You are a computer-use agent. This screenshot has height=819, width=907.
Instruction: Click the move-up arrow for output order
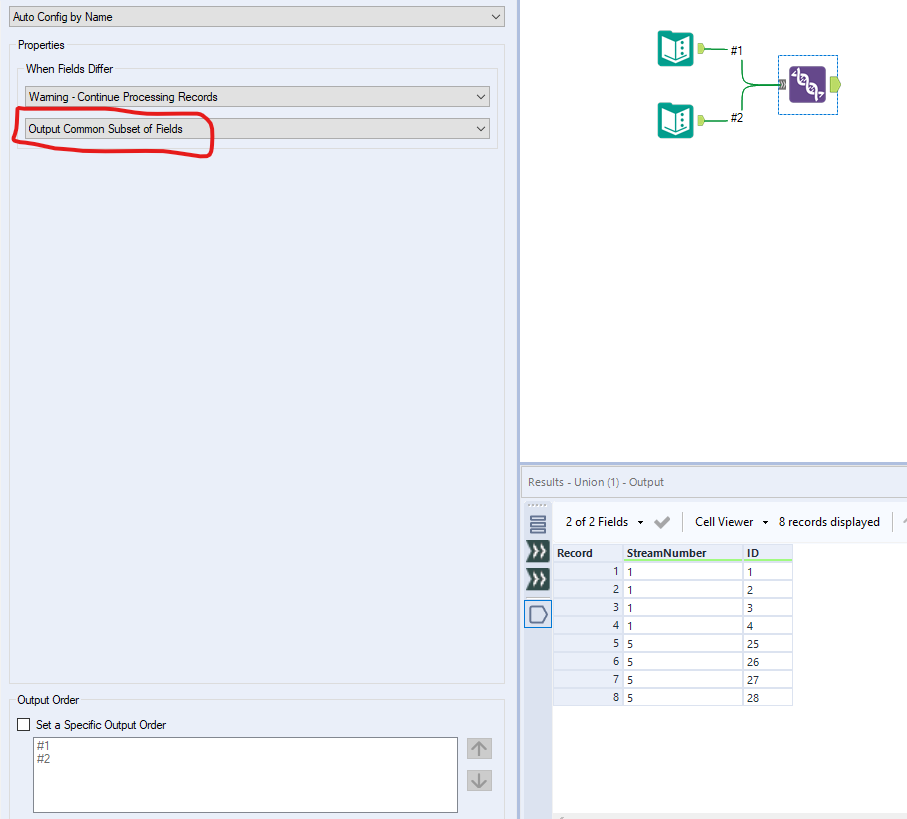479,748
